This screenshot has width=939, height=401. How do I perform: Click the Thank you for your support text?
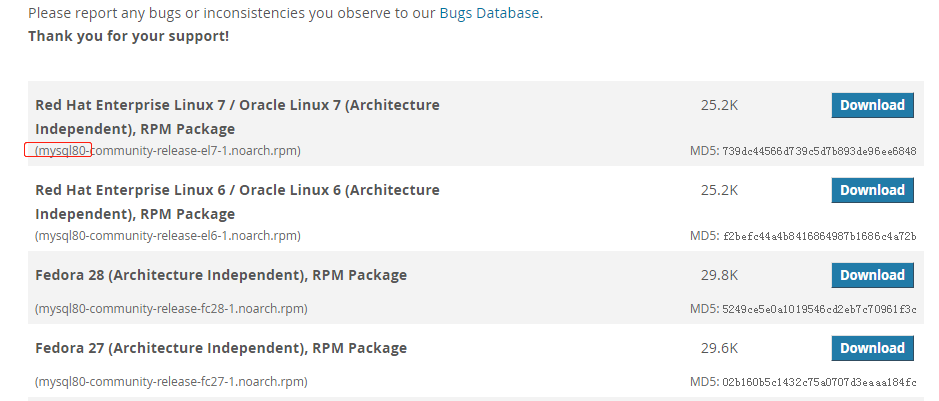click(x=129, y=36)
